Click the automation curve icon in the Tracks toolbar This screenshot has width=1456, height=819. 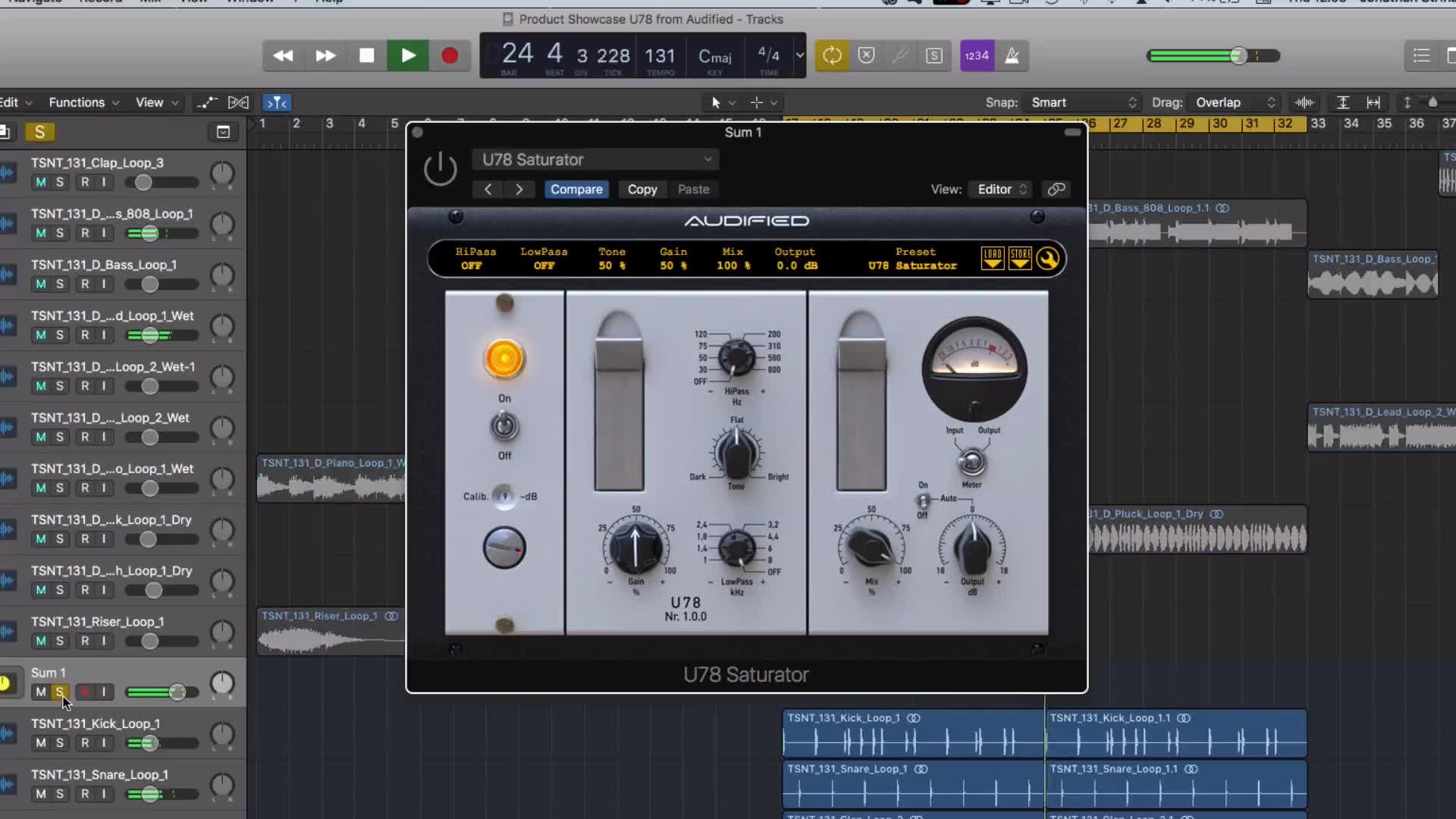coord(206,102)
